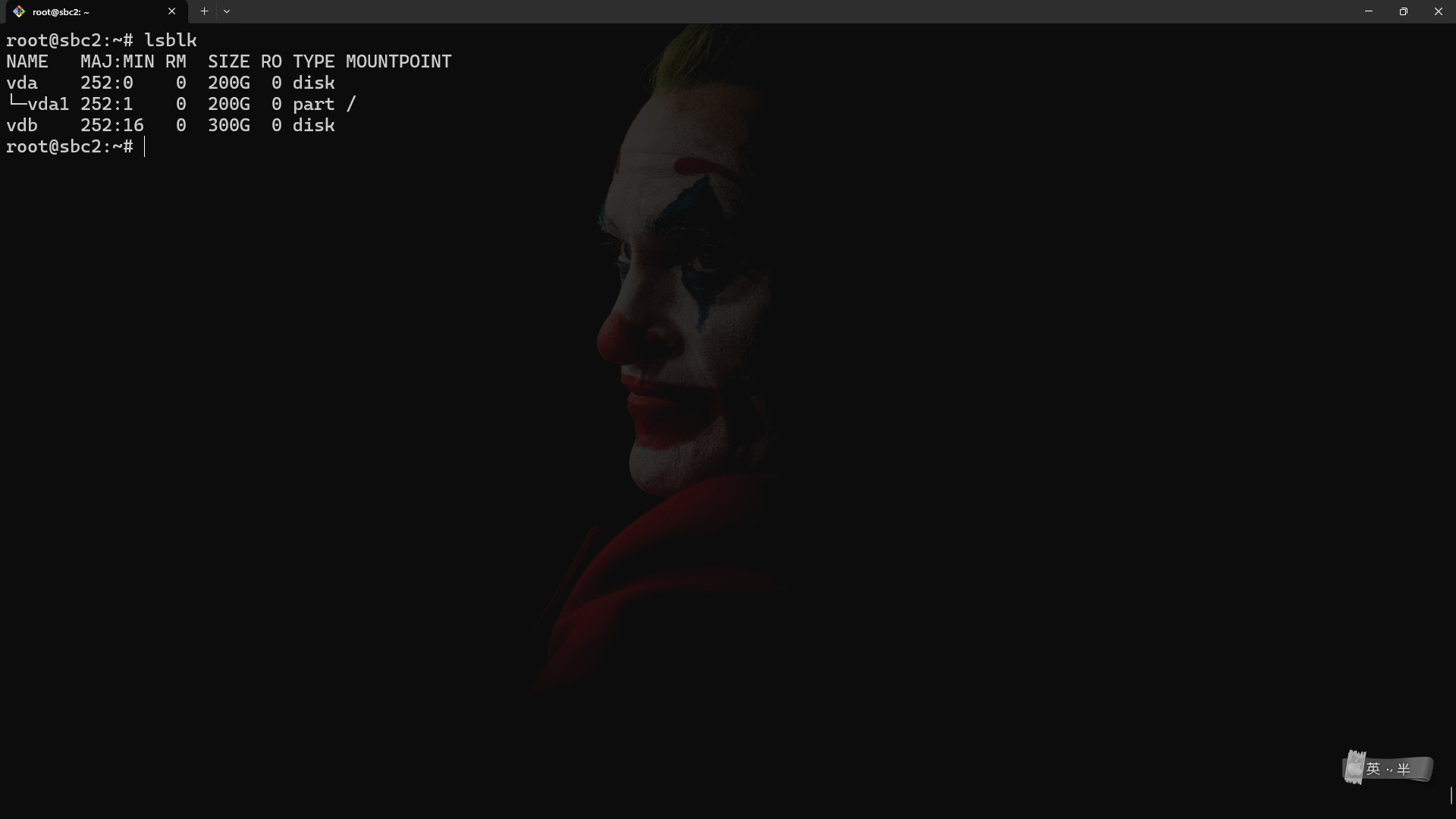Restore down the terminal window
This screenshot has height=819, width=1456.
[x=1404, y=11]
